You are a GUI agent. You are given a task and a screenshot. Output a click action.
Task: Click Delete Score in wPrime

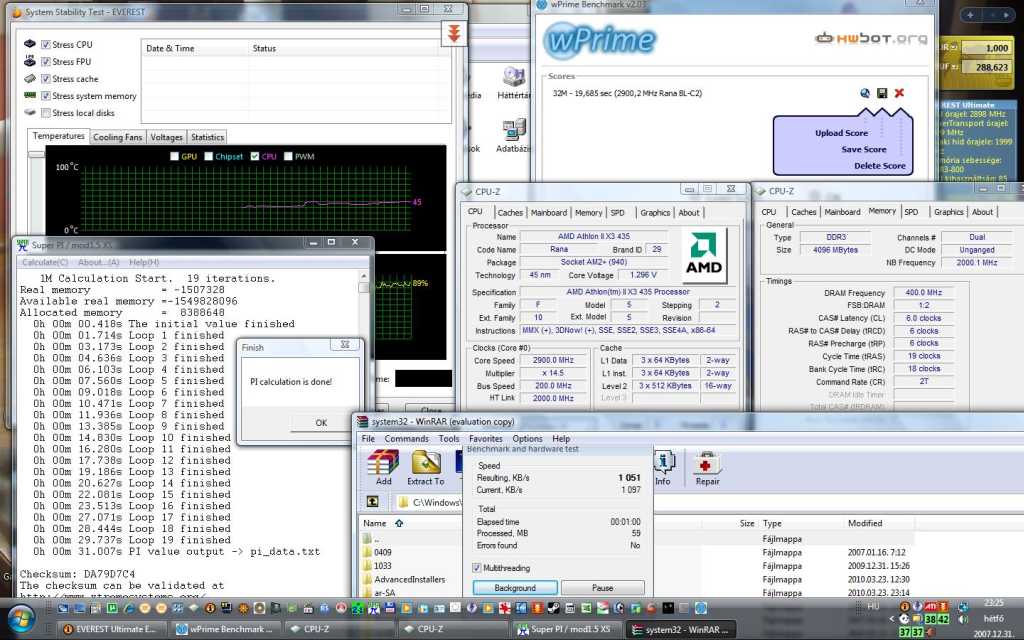pos(880,165)
